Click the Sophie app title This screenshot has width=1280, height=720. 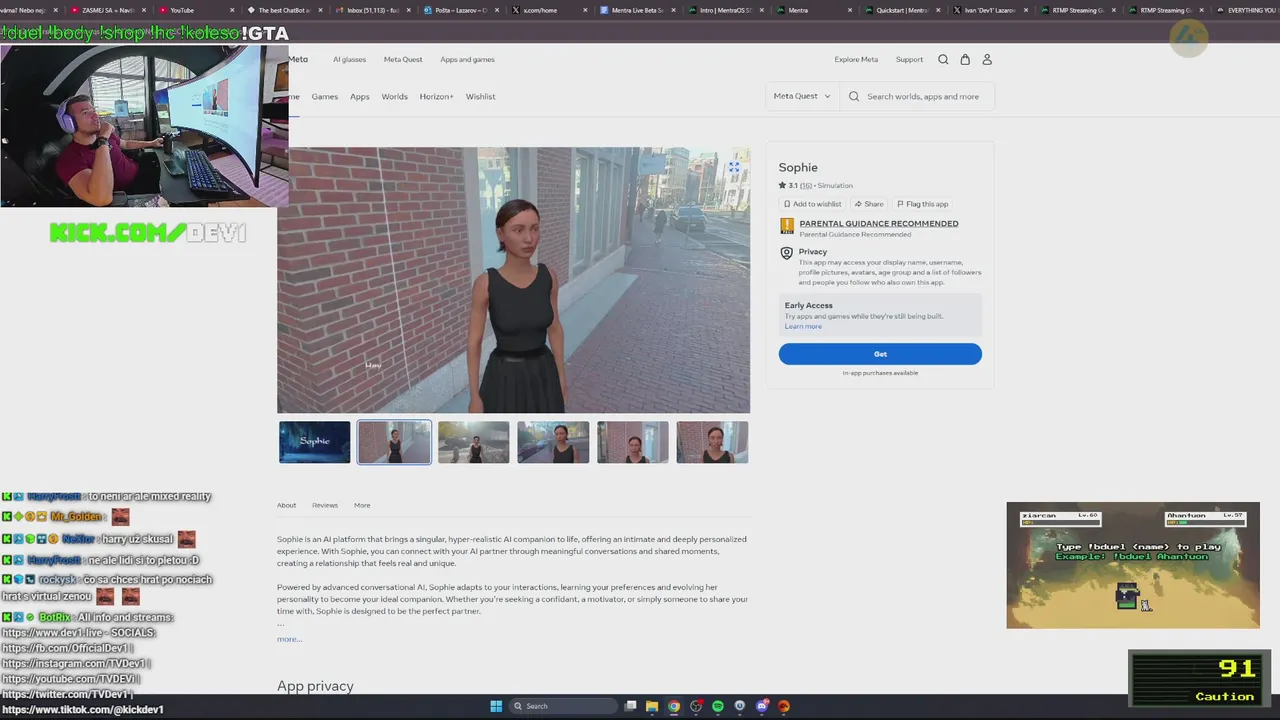coord(798,167)
